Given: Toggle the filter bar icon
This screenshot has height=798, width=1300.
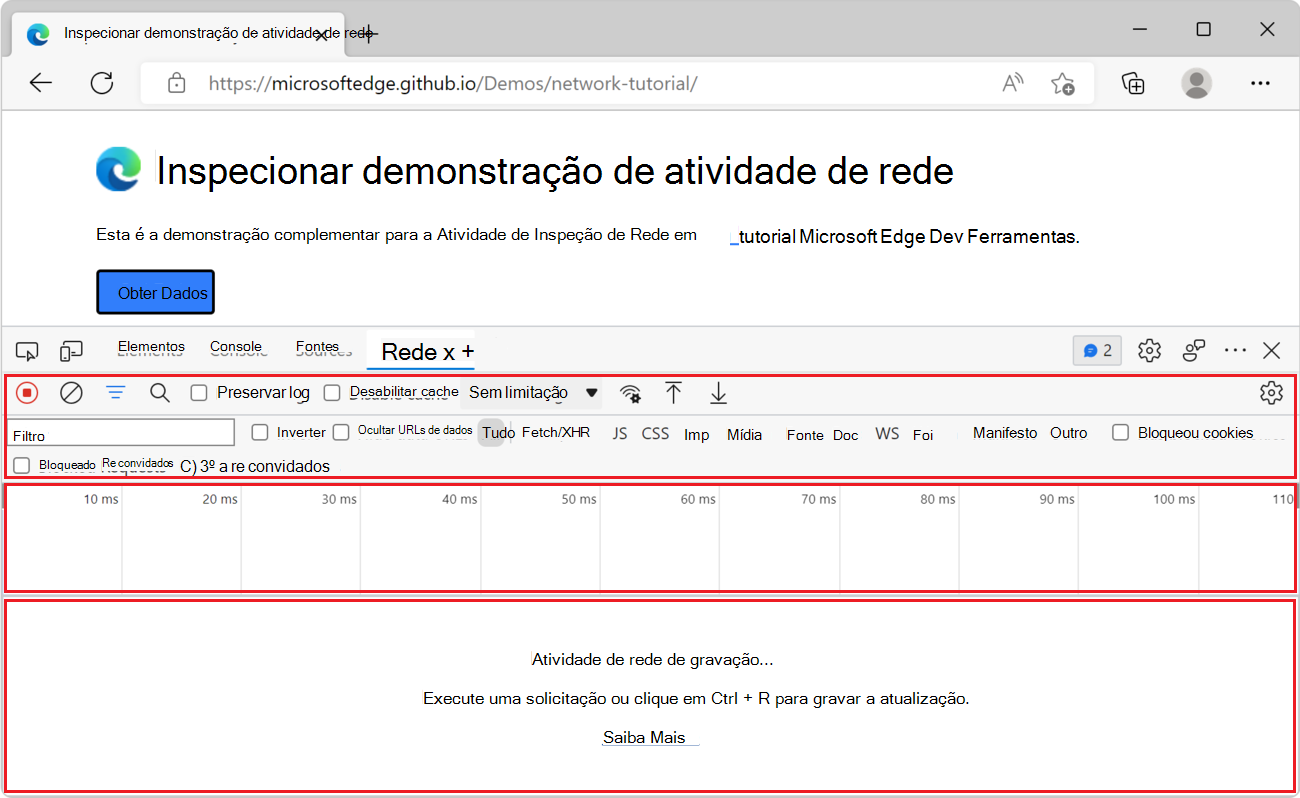Looking at the screenshot, I should coord(116,393).
